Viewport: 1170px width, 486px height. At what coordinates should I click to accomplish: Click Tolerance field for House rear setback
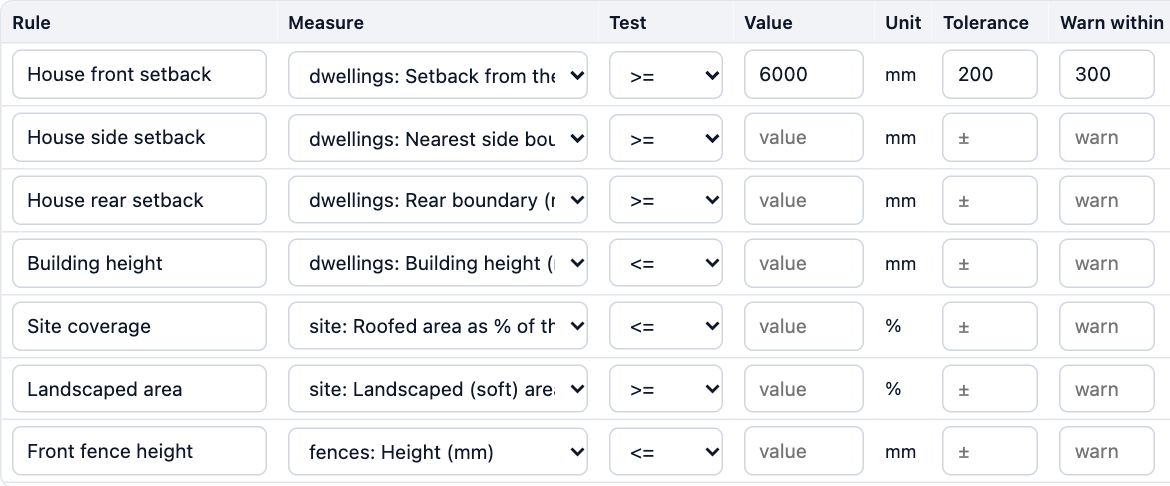989,200
